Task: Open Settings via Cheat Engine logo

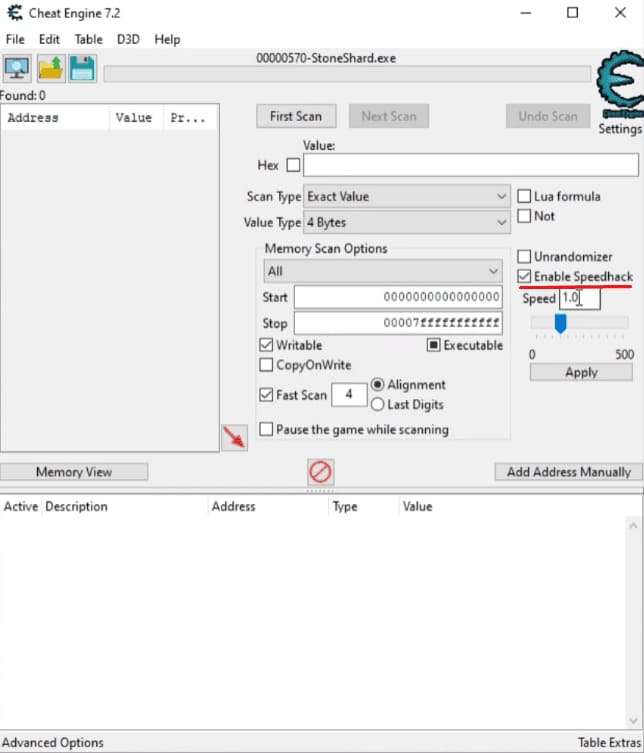Action: pyautogui.click(x=620, y=85)
